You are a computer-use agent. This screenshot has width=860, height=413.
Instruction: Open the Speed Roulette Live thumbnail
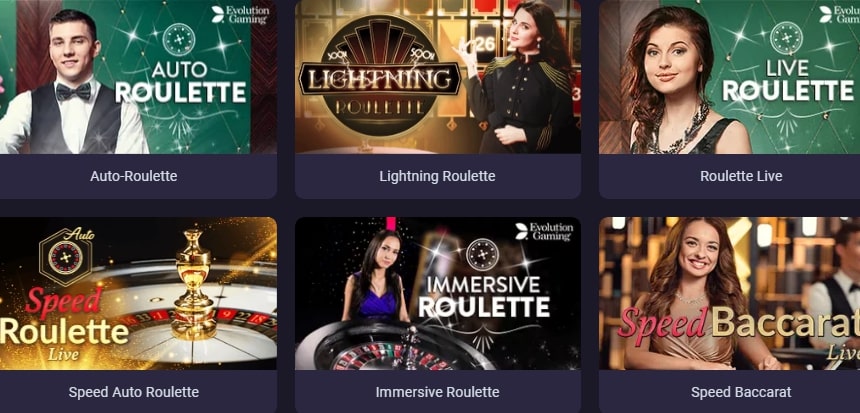pyautogui.click(x=138, y=293)
